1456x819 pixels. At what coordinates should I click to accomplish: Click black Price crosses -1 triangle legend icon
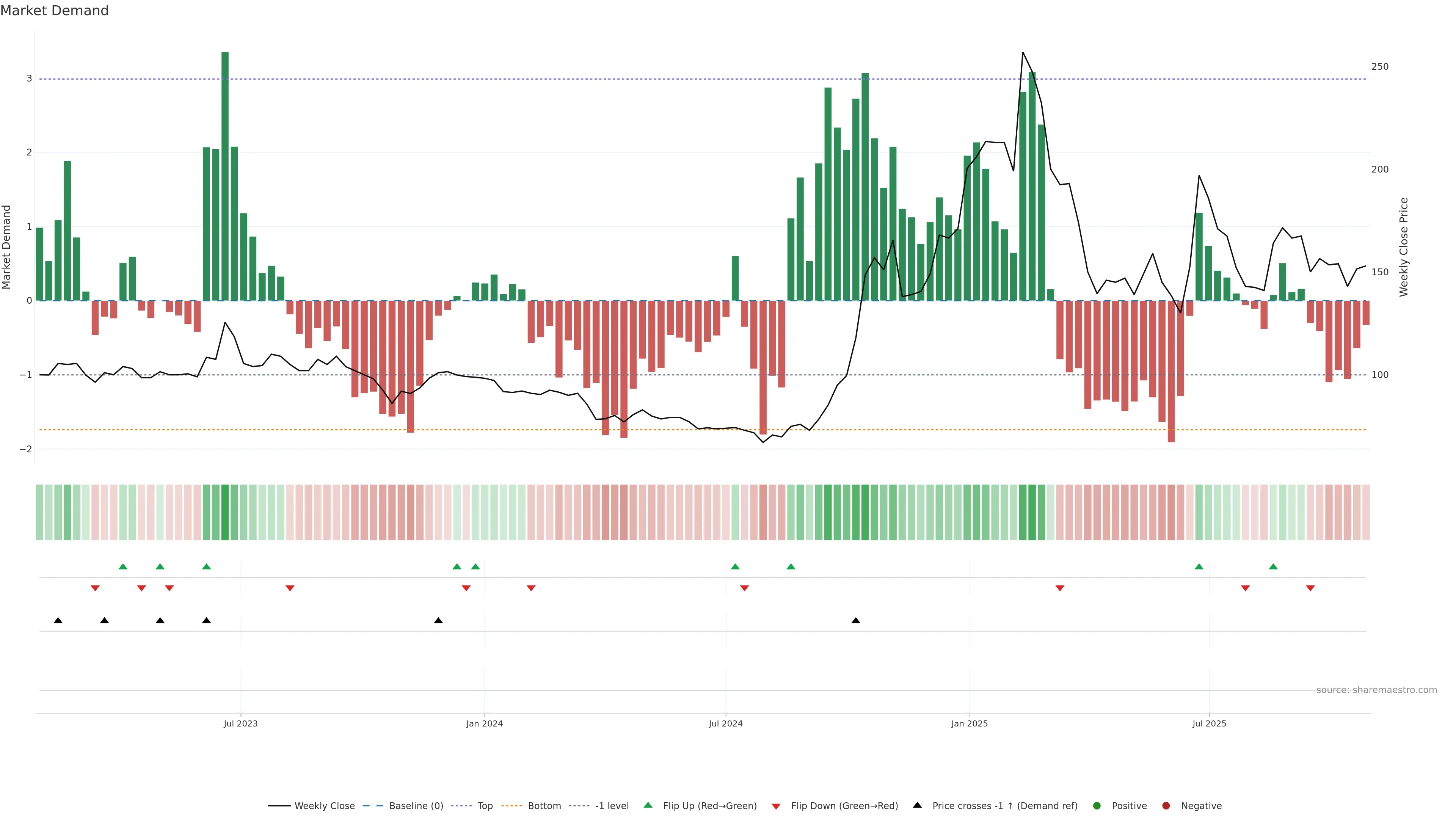click(x=917, y=805)
